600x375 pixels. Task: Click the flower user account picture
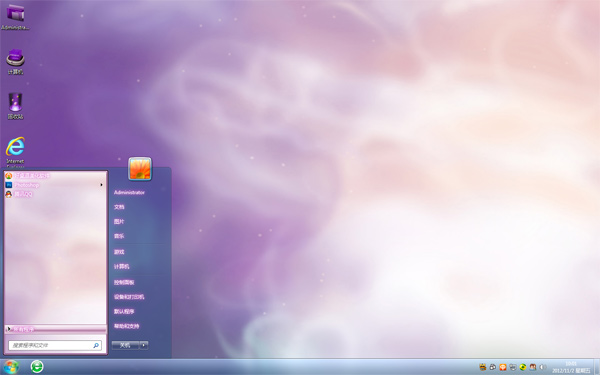click(x=140, y=168)
